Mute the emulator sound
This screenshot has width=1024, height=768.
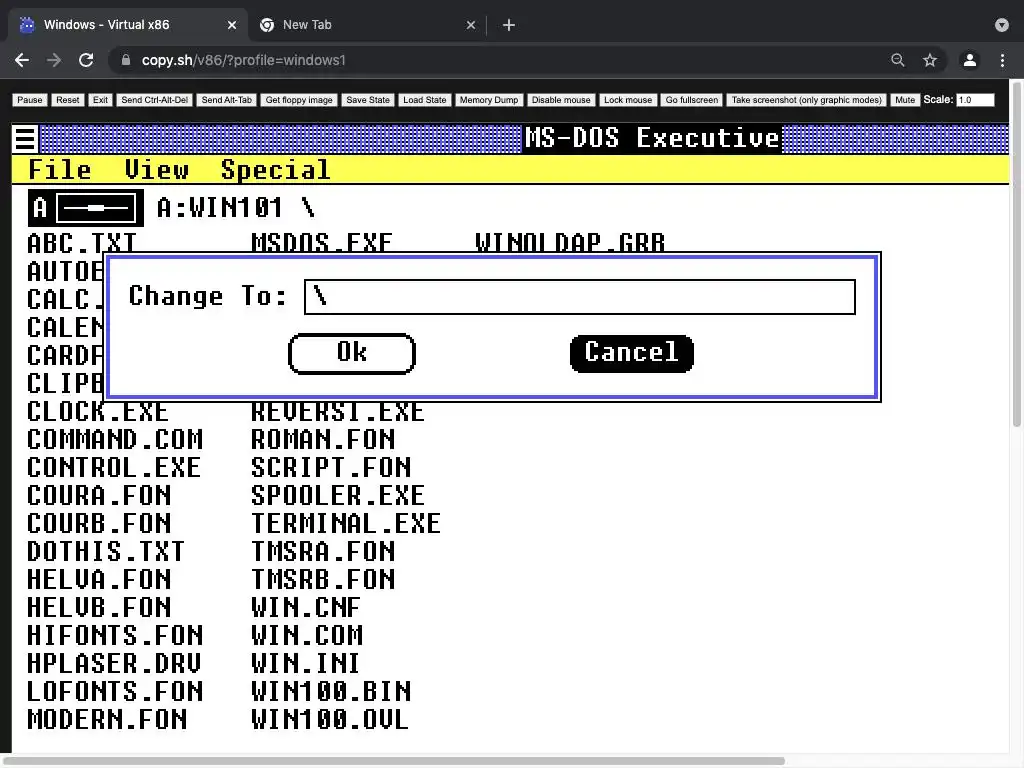click(904, 100)
